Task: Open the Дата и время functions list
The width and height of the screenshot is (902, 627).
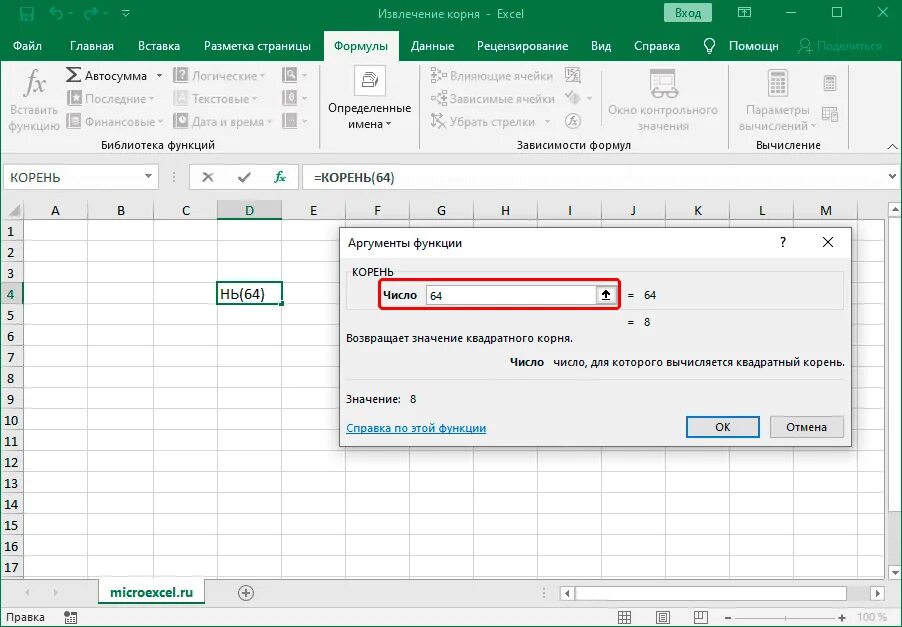Action: click(x=223, y=121)
